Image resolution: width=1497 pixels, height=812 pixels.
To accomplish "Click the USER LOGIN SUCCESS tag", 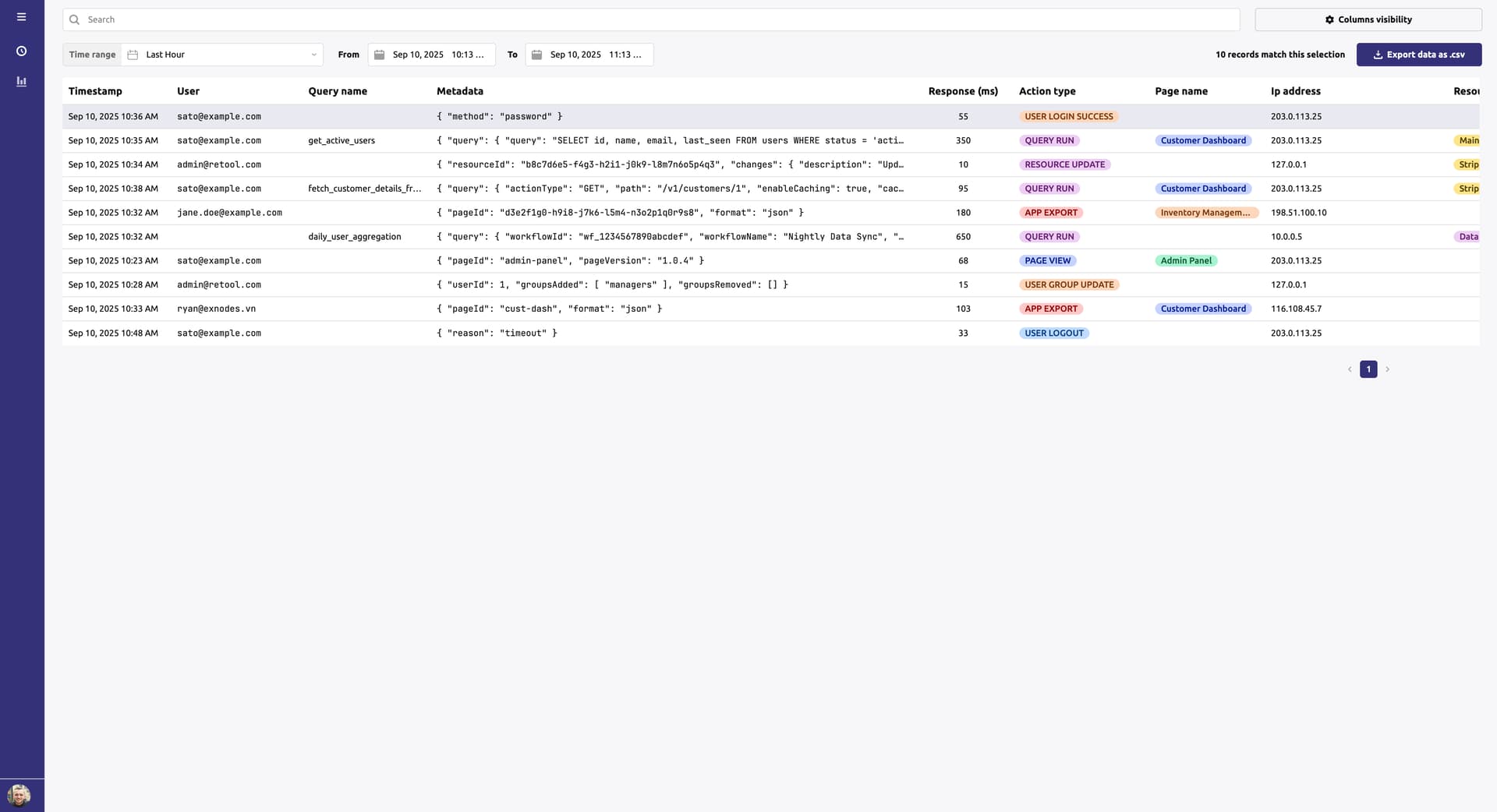I will click(1068, 117).
